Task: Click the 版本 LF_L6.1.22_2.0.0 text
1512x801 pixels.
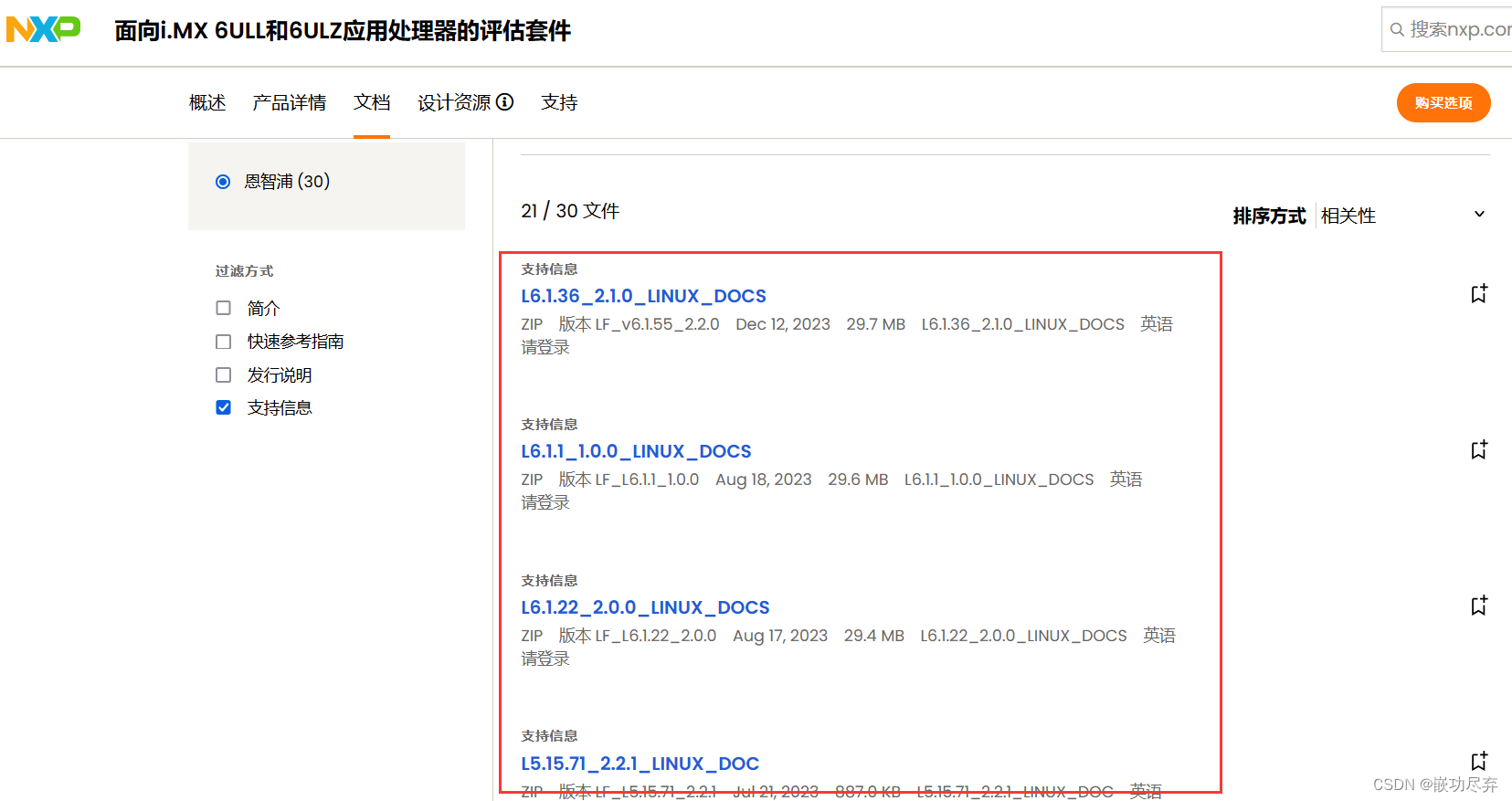Action: (638, 636)
